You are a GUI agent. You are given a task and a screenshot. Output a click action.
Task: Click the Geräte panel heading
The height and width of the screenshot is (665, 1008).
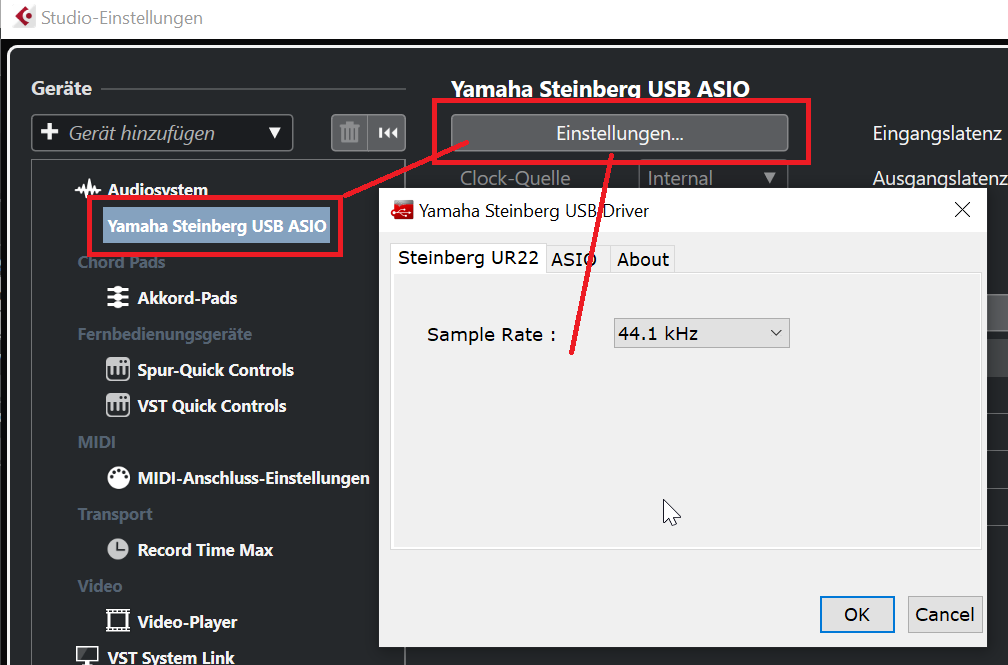pos(62,88)
